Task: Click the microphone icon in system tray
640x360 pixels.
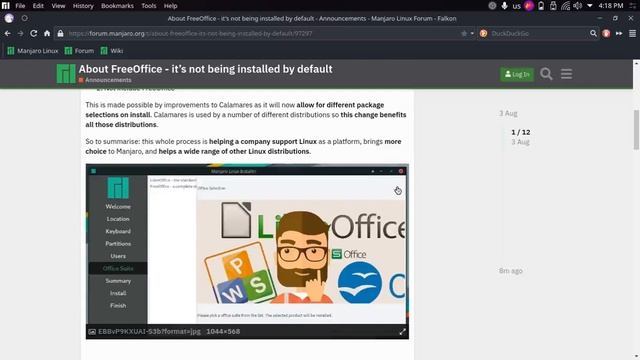Action: tap(504, 6)
